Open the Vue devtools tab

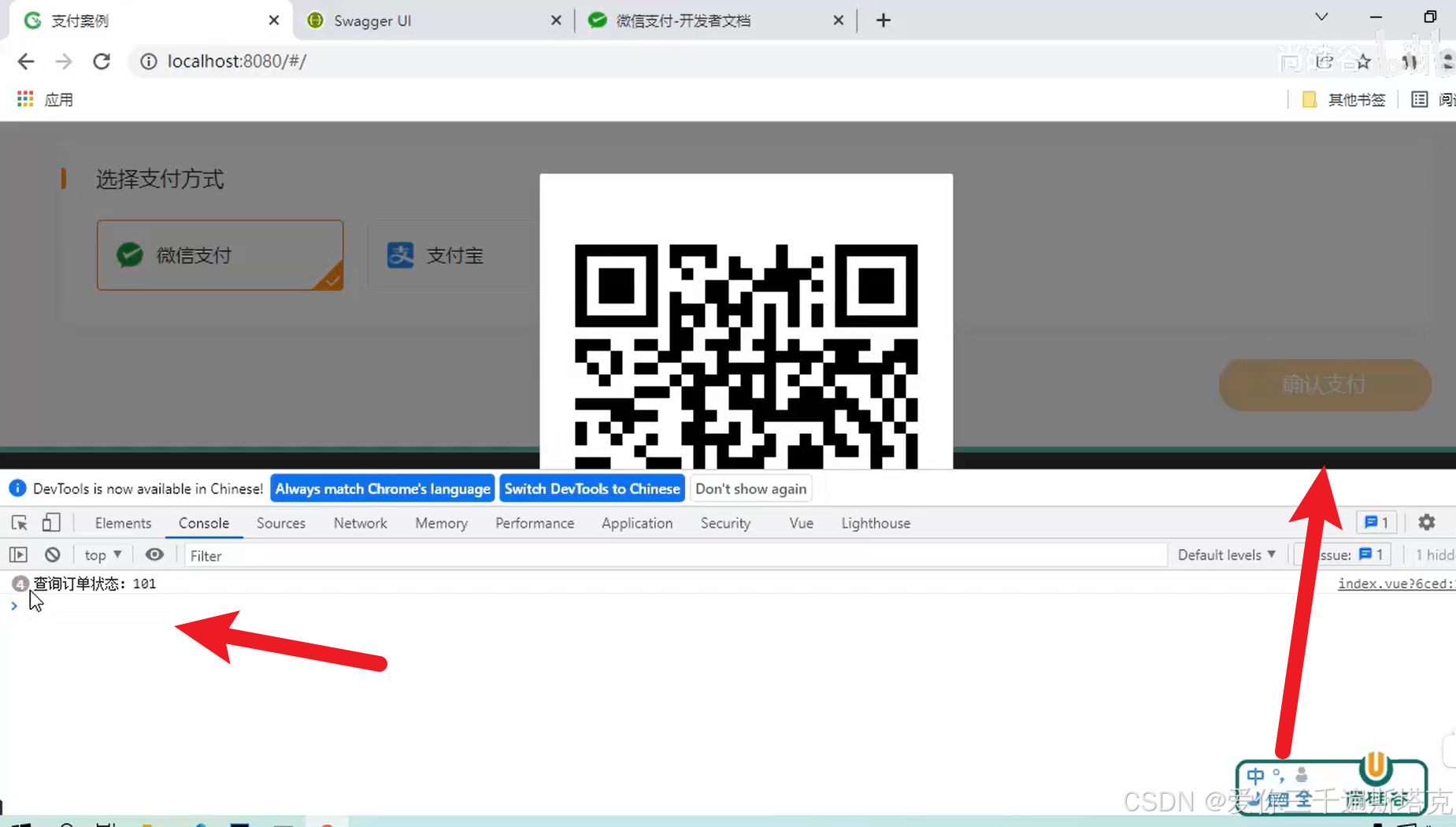click(801, 523)
